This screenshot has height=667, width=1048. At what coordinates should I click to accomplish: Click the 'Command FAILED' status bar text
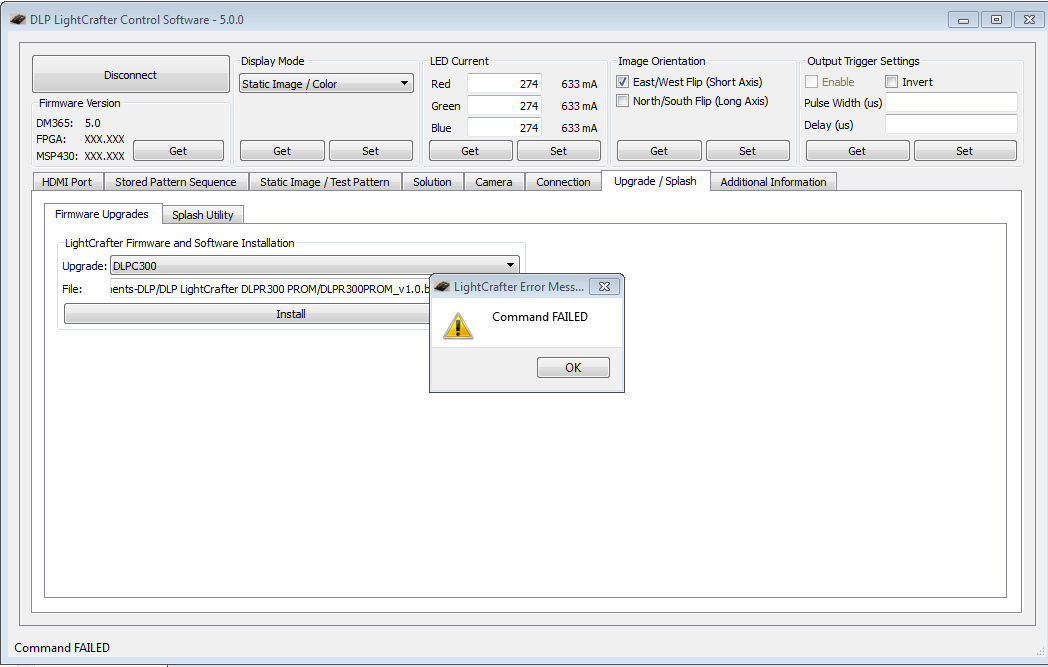click(62, 648)
